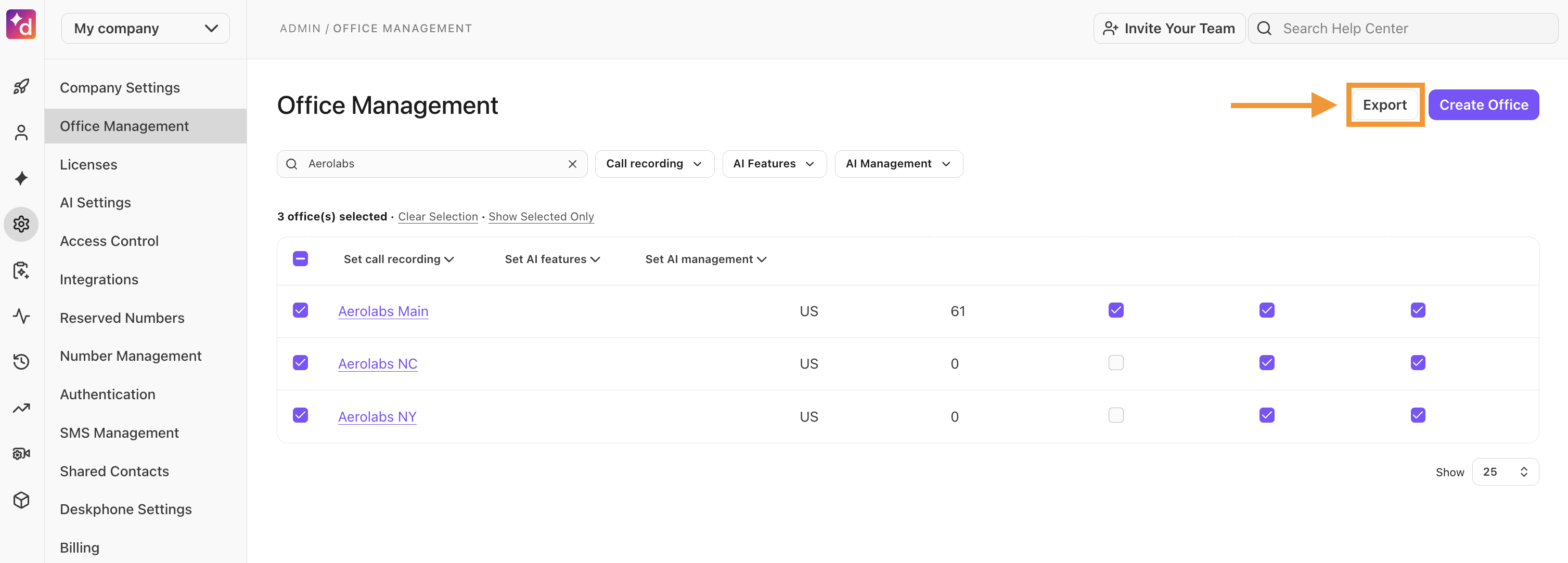Click the Dialpad logo icon
The width and height of the screenshot is (1568, 563).
point(21,25)
